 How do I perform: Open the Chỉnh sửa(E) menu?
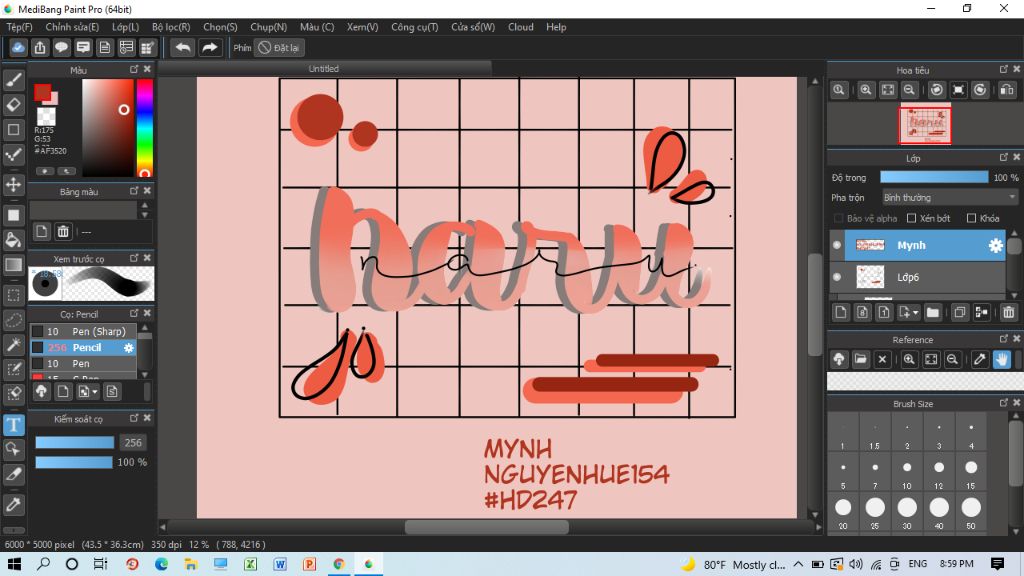point(72,27)
